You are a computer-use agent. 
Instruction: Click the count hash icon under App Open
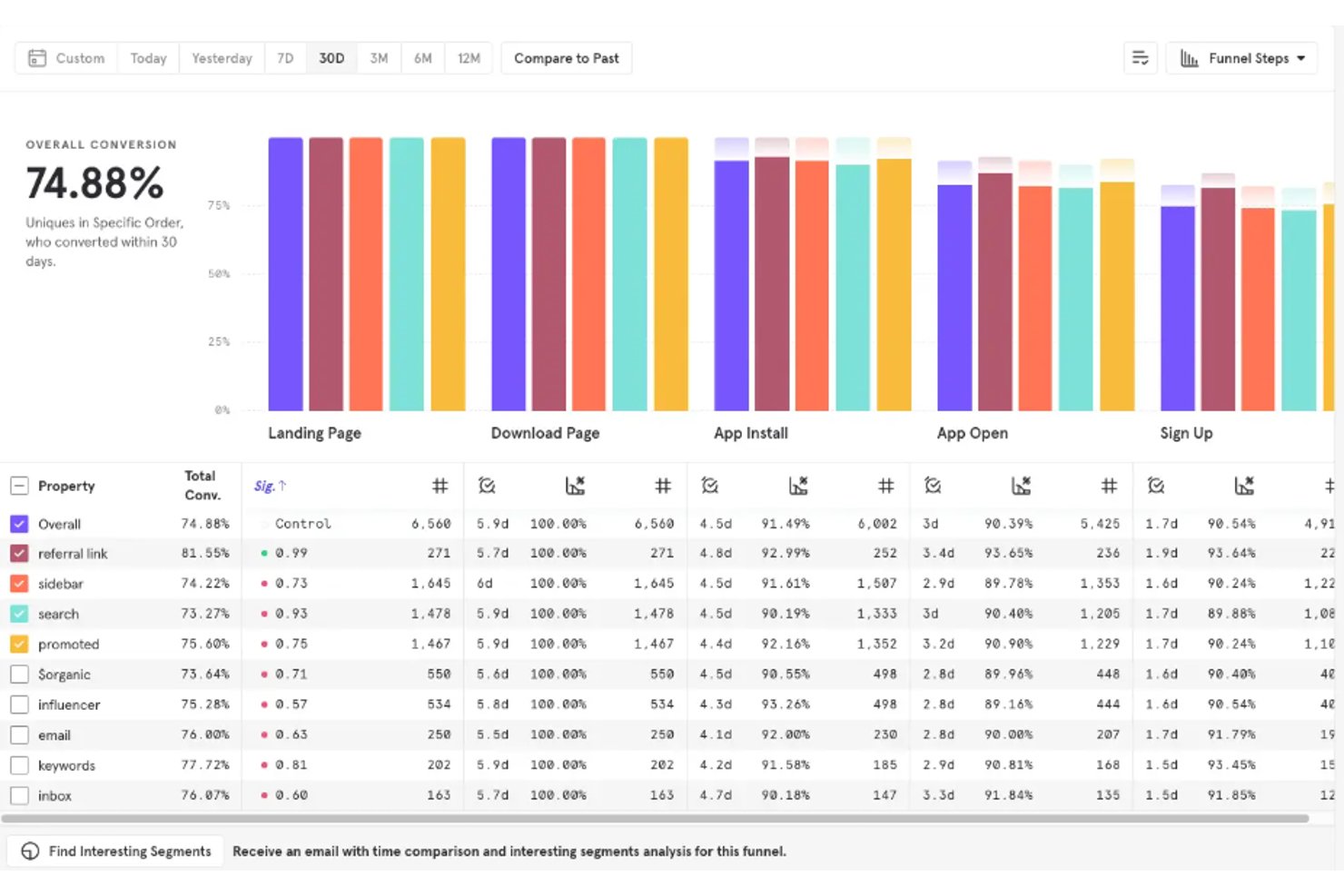[1110, 486]
